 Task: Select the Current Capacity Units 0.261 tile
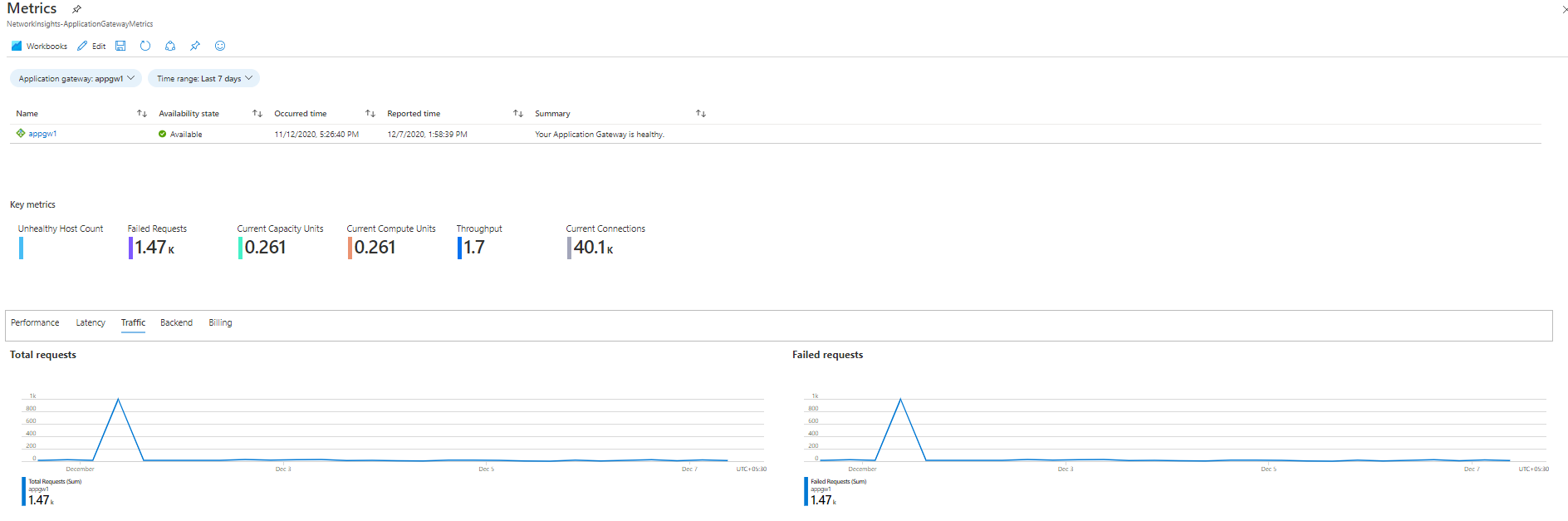tap(280, 241)
